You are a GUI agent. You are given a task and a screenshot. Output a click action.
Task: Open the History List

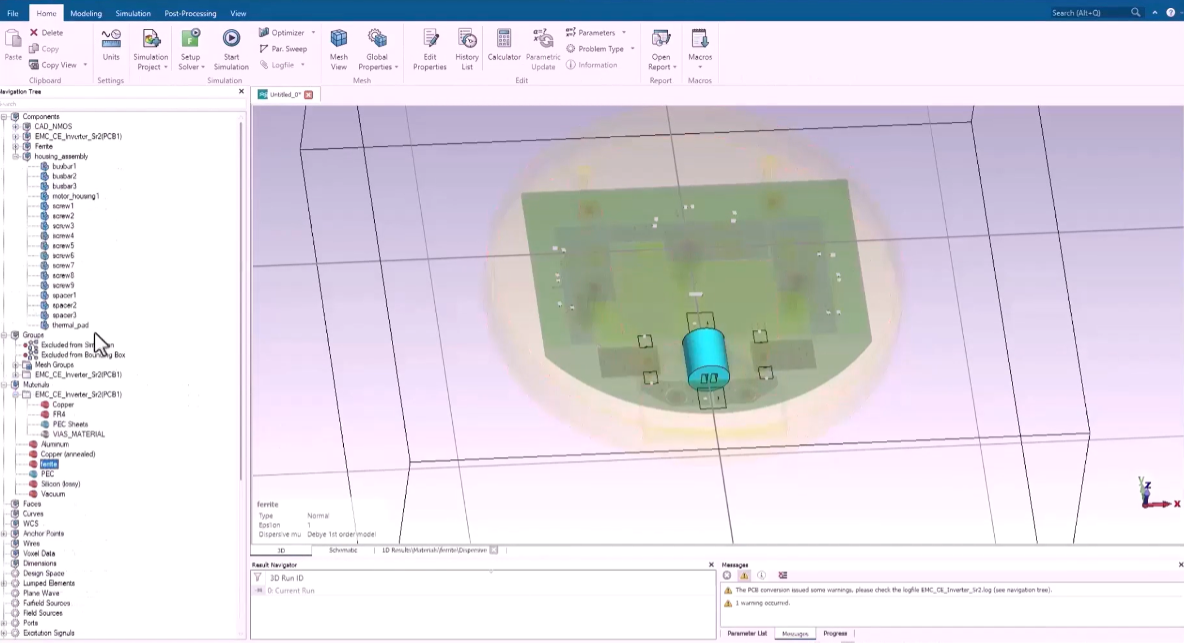[467, 40]
